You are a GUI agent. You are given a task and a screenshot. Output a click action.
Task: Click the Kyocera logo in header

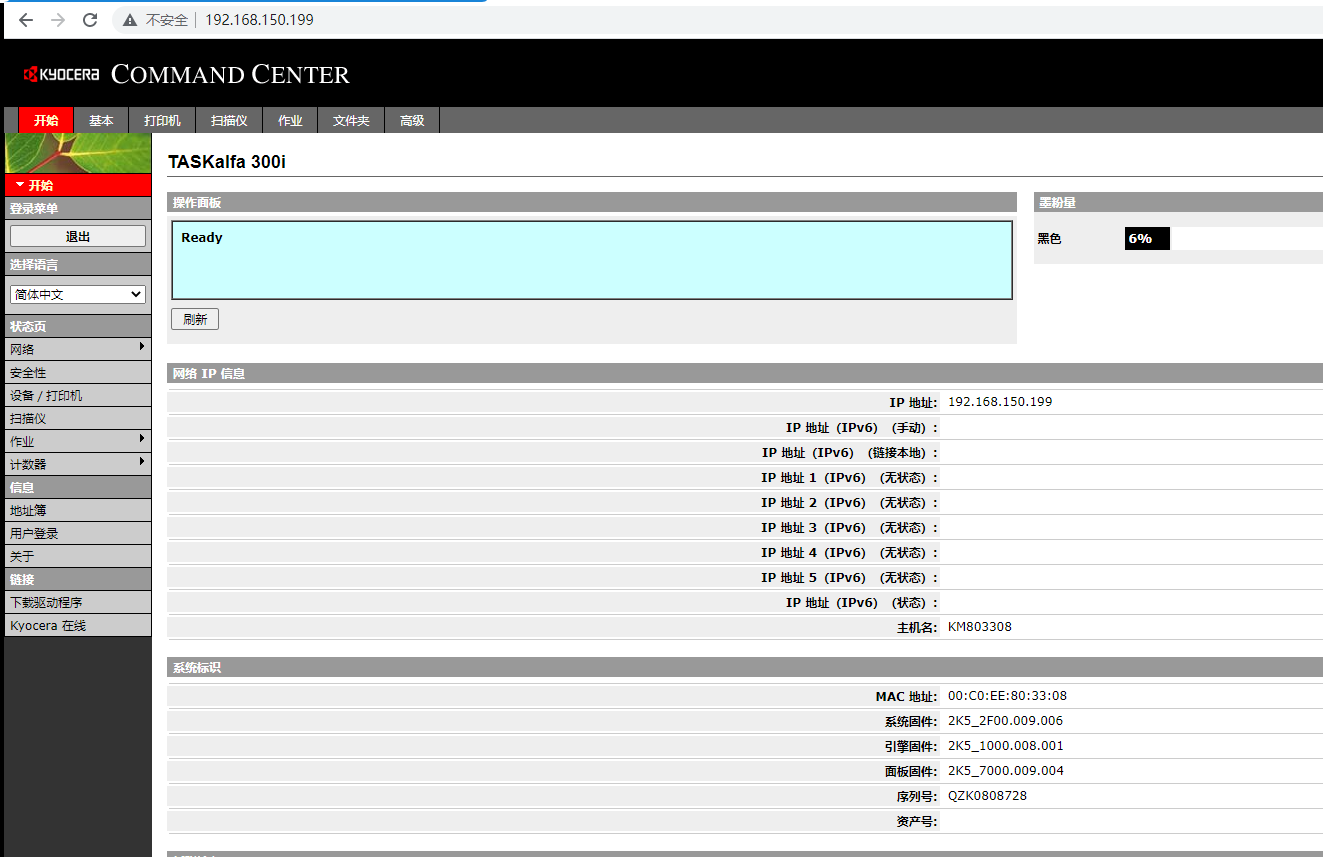(x=61, y=74)
